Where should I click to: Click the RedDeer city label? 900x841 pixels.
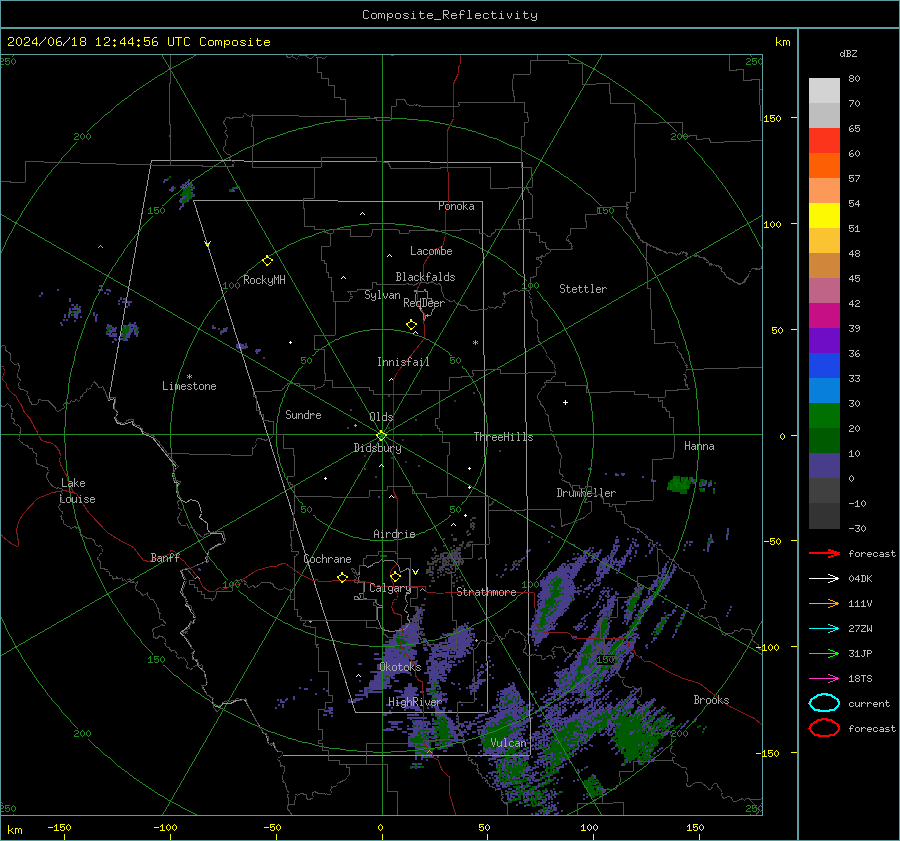[x=424, y=303]
